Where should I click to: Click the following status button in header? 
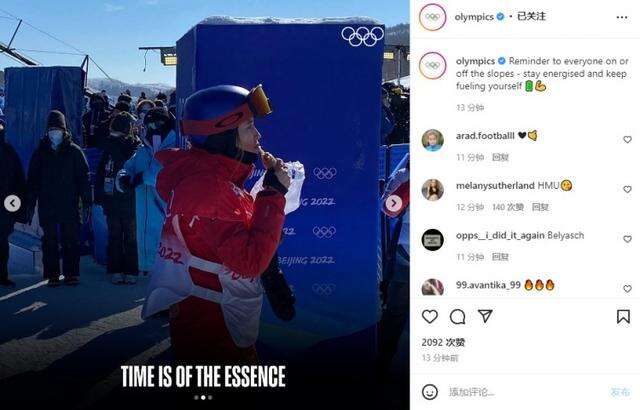(531, 16)
